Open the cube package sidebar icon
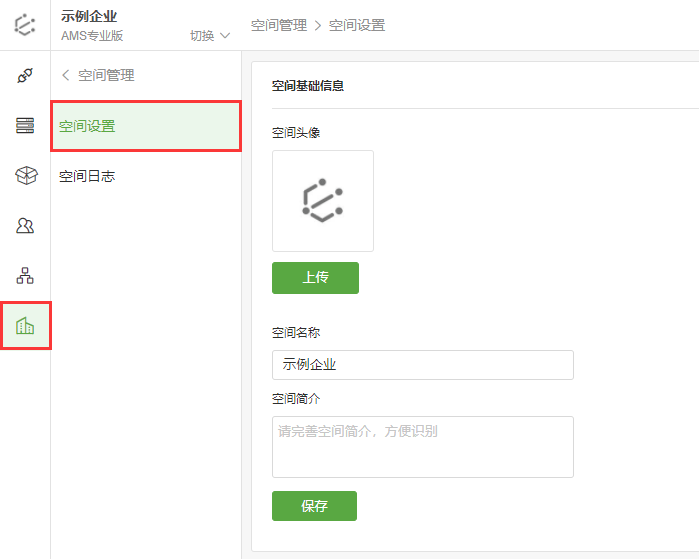The height and width of the screenshot is (559, 699). click(26, 175)
